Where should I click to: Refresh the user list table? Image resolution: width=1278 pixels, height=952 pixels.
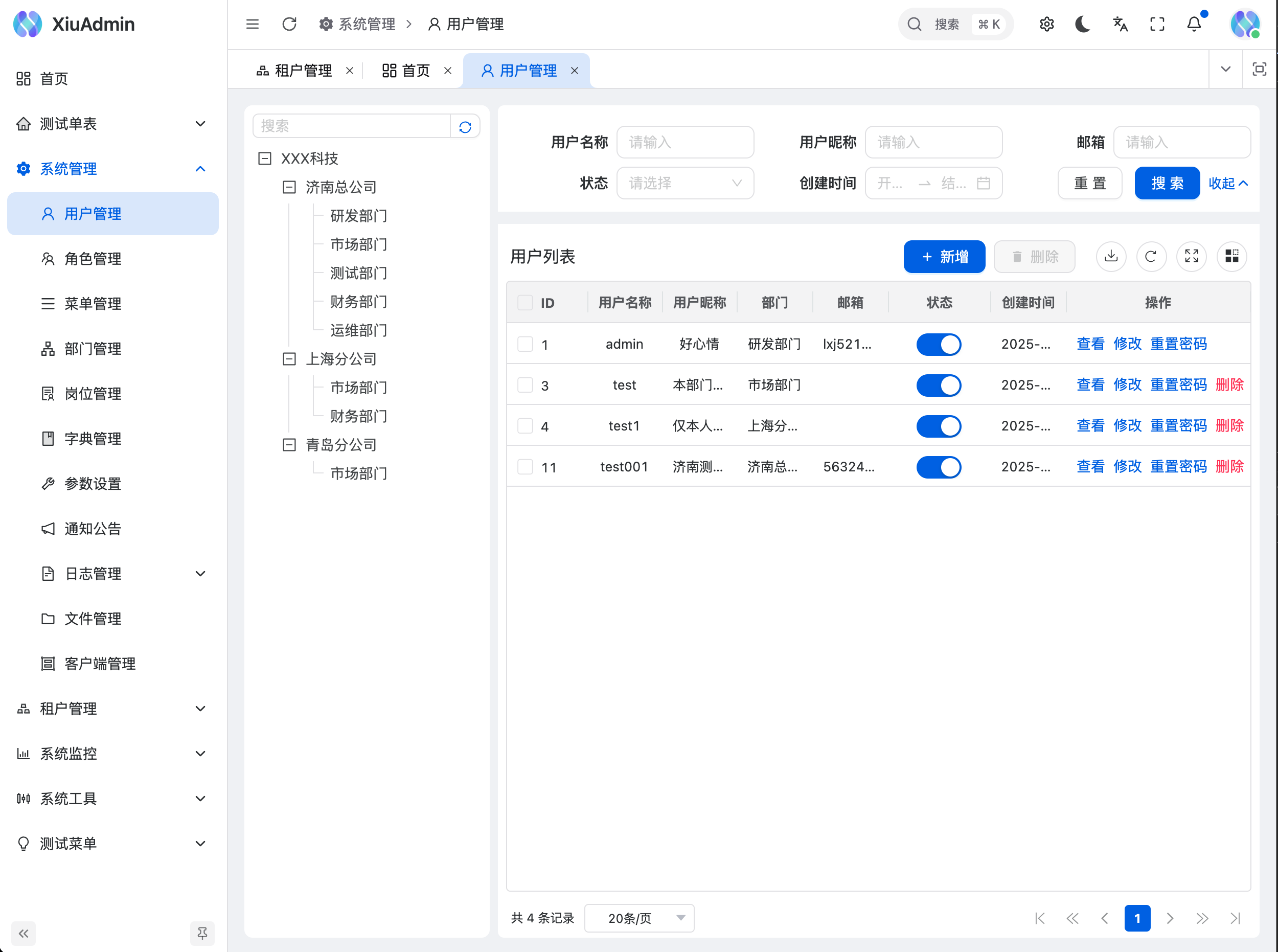(x=1151, y=257)
